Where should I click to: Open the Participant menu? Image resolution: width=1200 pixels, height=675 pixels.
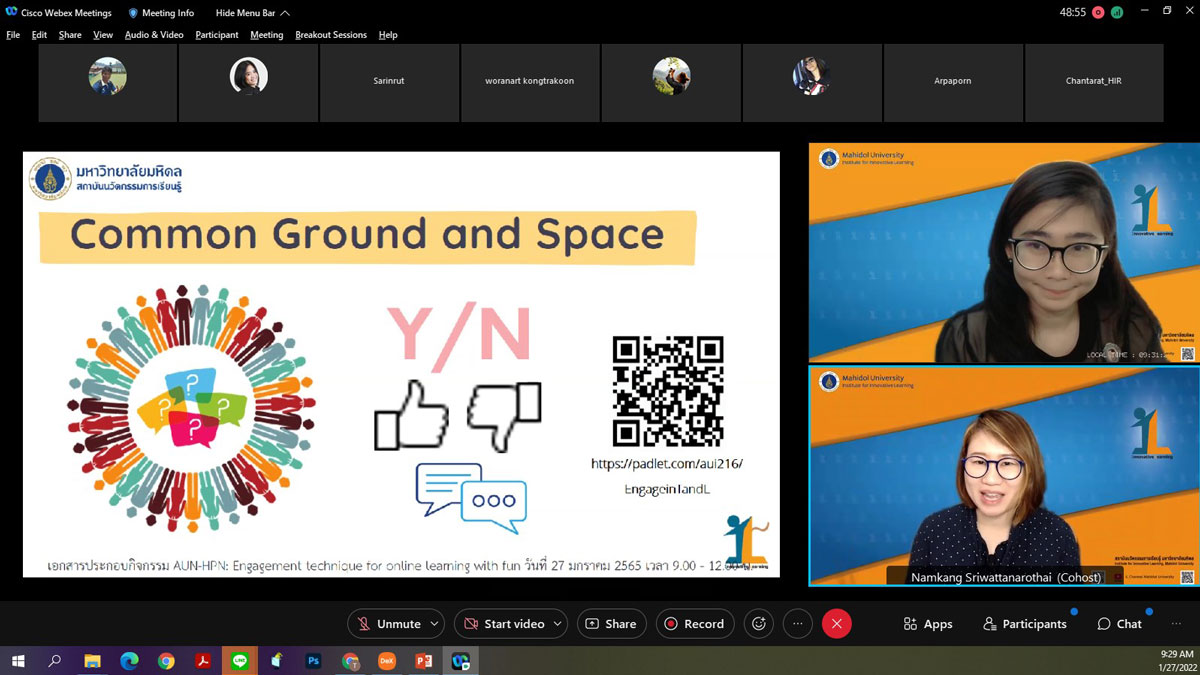tap(217, 35)
